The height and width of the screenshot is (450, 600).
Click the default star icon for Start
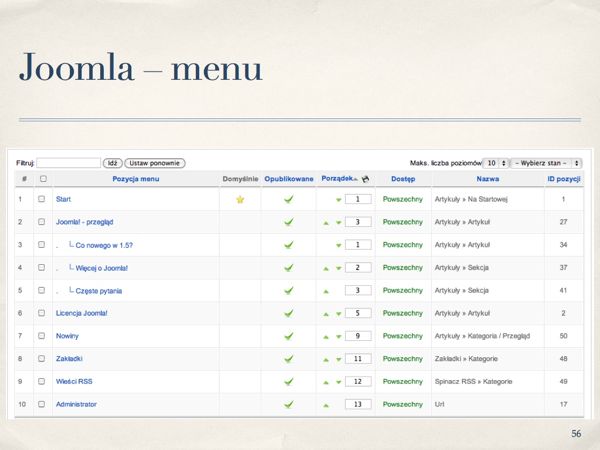pyautogui.click(x=240, y=200)
